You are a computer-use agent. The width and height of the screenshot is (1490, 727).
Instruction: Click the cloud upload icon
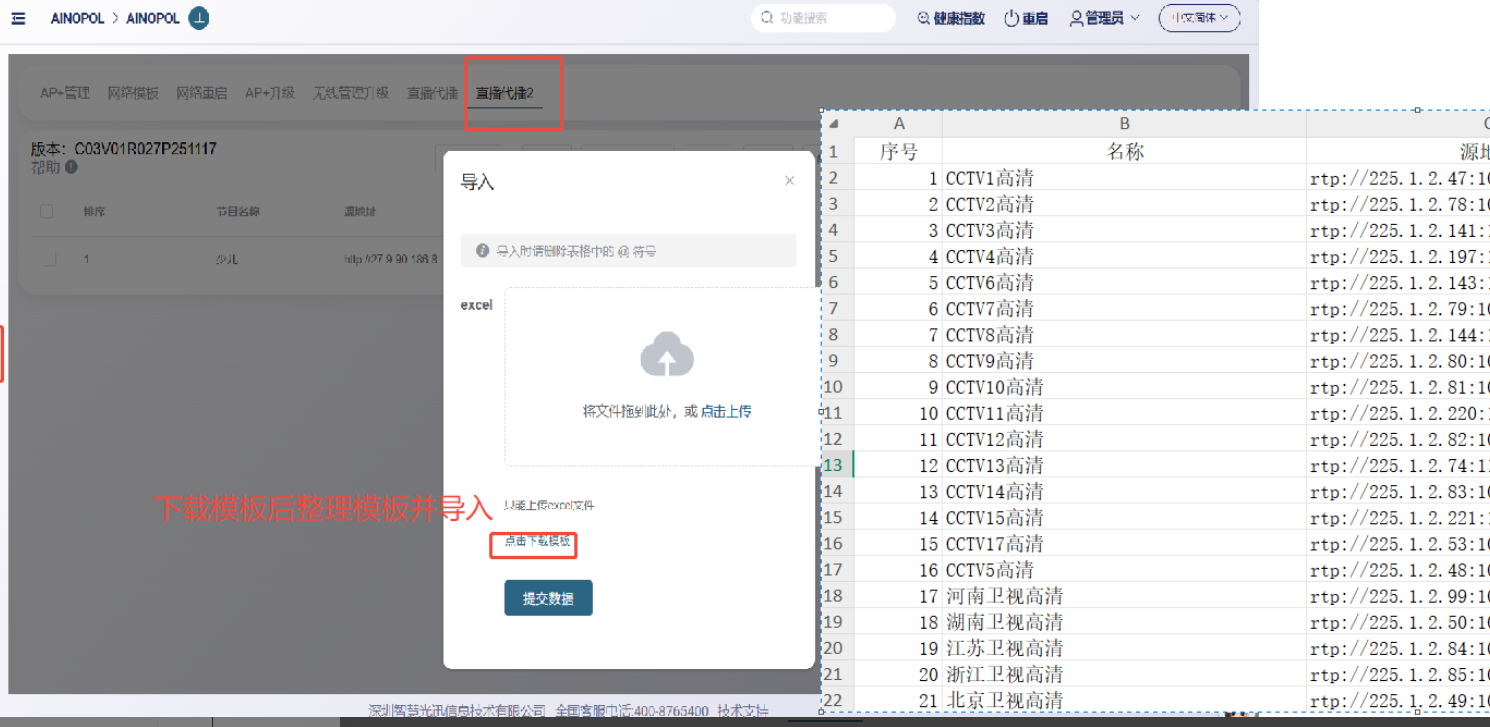pyautogui.click(x=667, y=356)
